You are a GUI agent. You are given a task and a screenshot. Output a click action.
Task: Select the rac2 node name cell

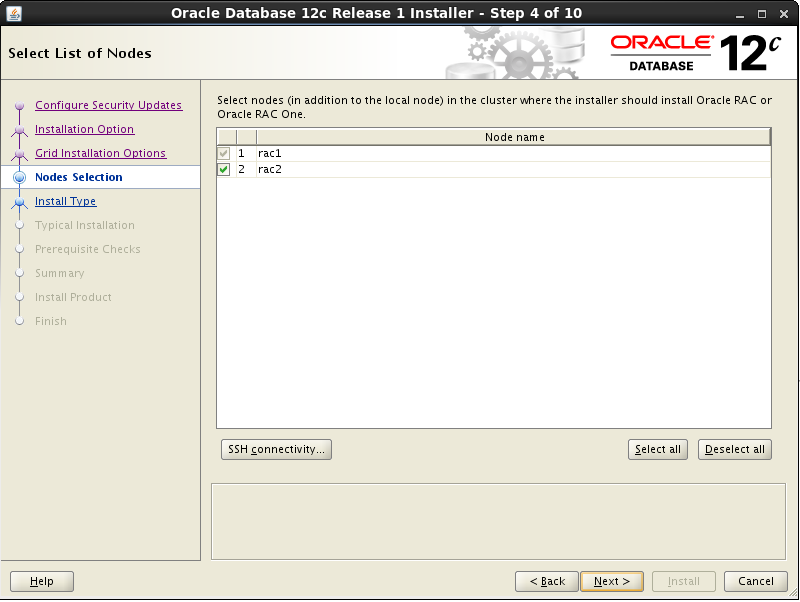click(x=513, y=169)
